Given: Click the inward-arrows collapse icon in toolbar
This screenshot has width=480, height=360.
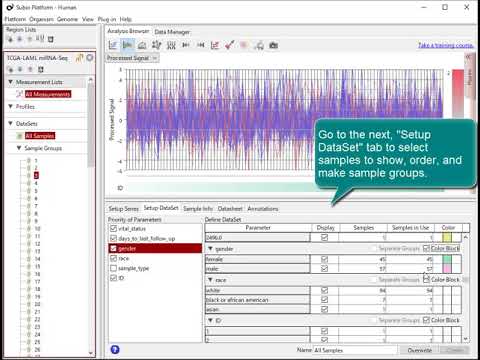Looking at the screenshot, I should point(186,45).
